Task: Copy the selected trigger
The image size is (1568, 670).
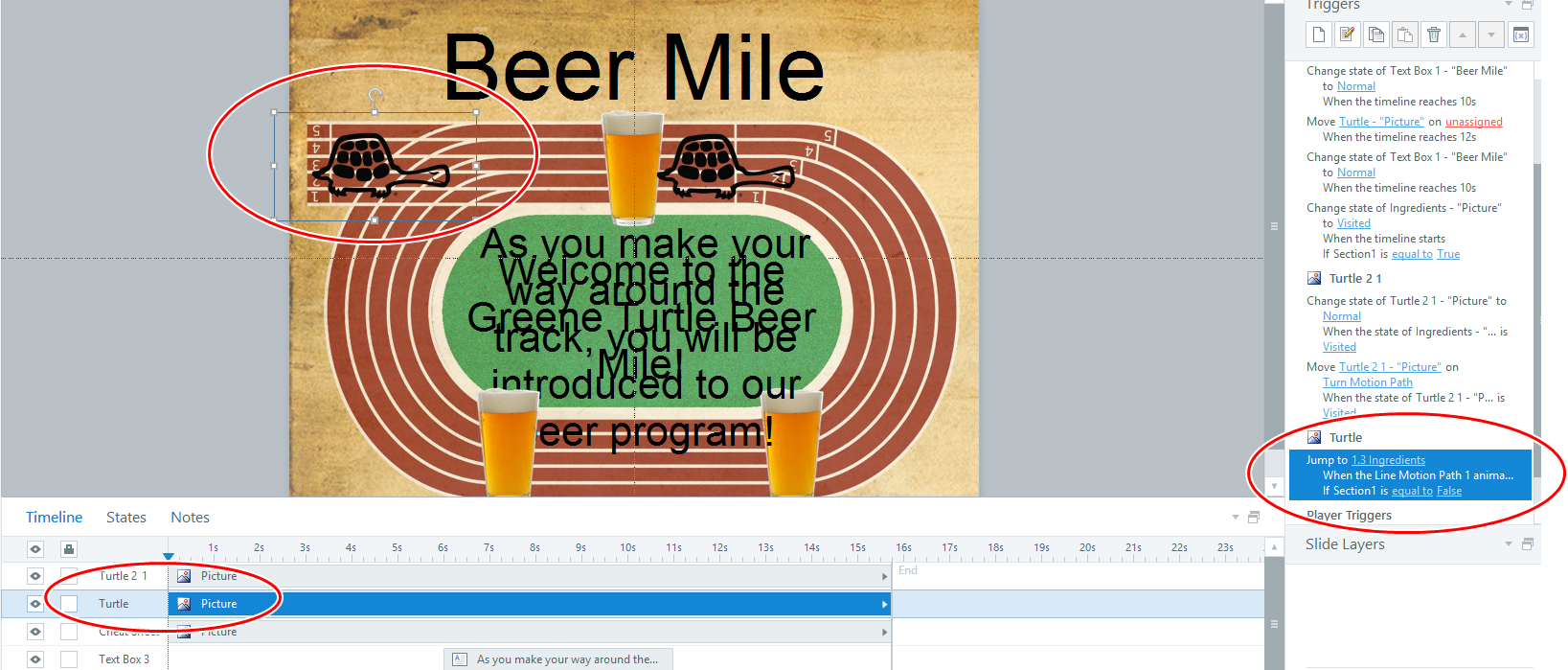Action: [1376, 35]
